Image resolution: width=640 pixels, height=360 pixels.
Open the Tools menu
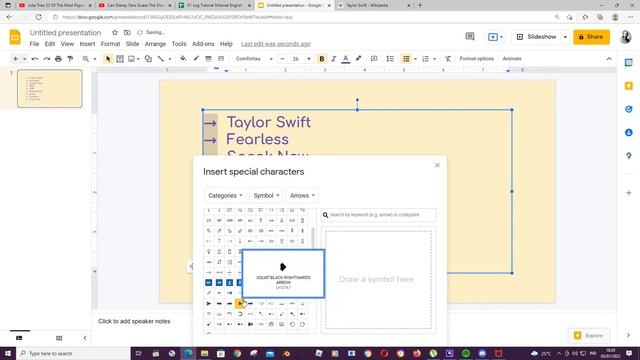pyautogui.click(x=179, y=44)
